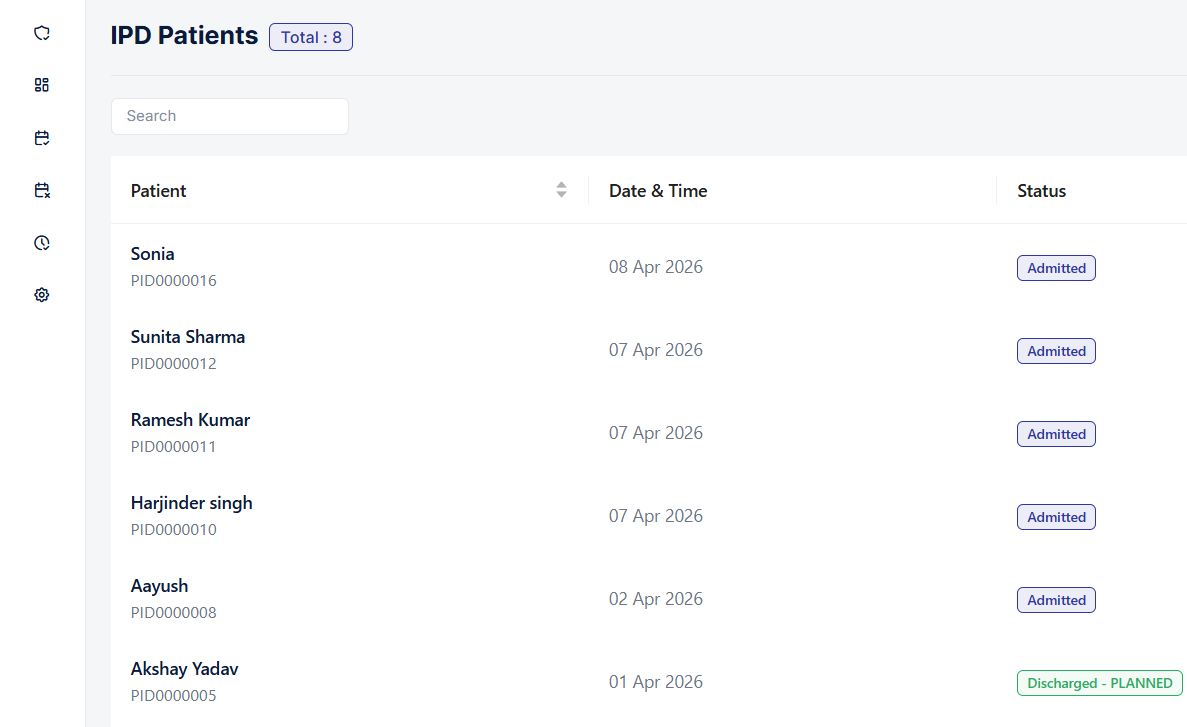Screen dimensions: 1187x727
Task: Open patient Sonia's record
Action: pyautogui.click(x=153, y=254)
